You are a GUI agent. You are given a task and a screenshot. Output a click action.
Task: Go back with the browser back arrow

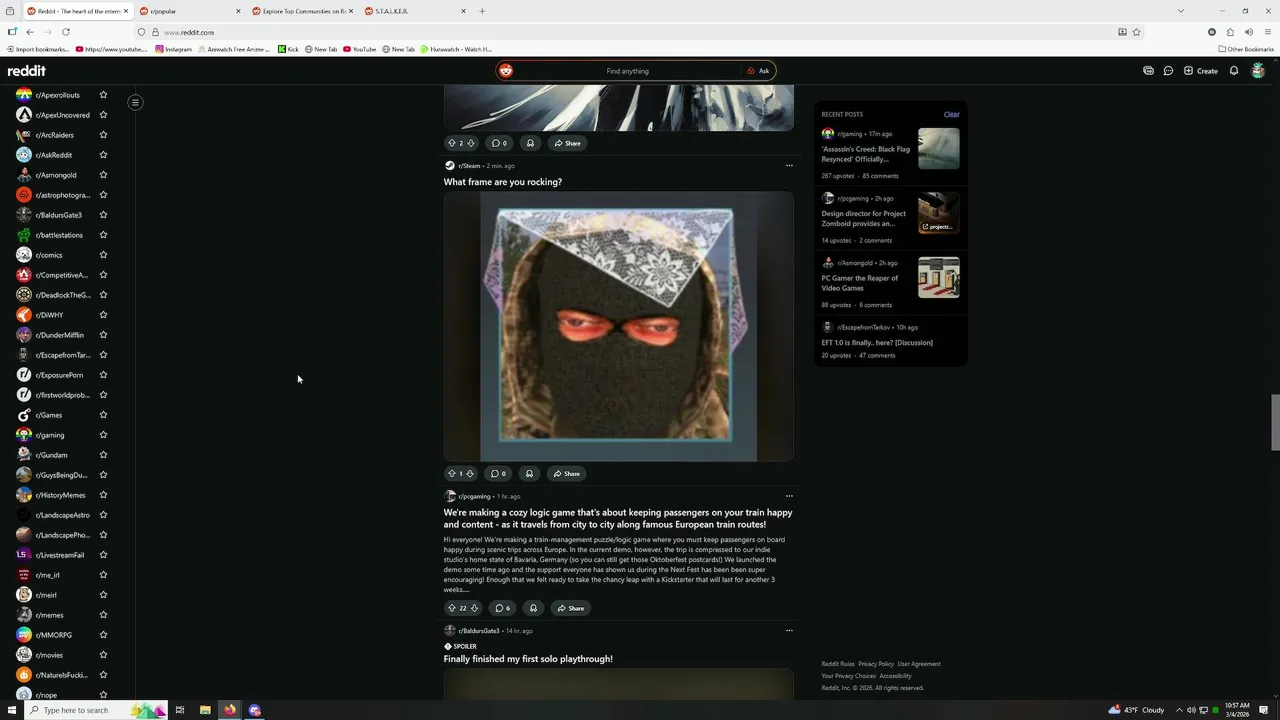pyautogui.click(x=30, y=32)
